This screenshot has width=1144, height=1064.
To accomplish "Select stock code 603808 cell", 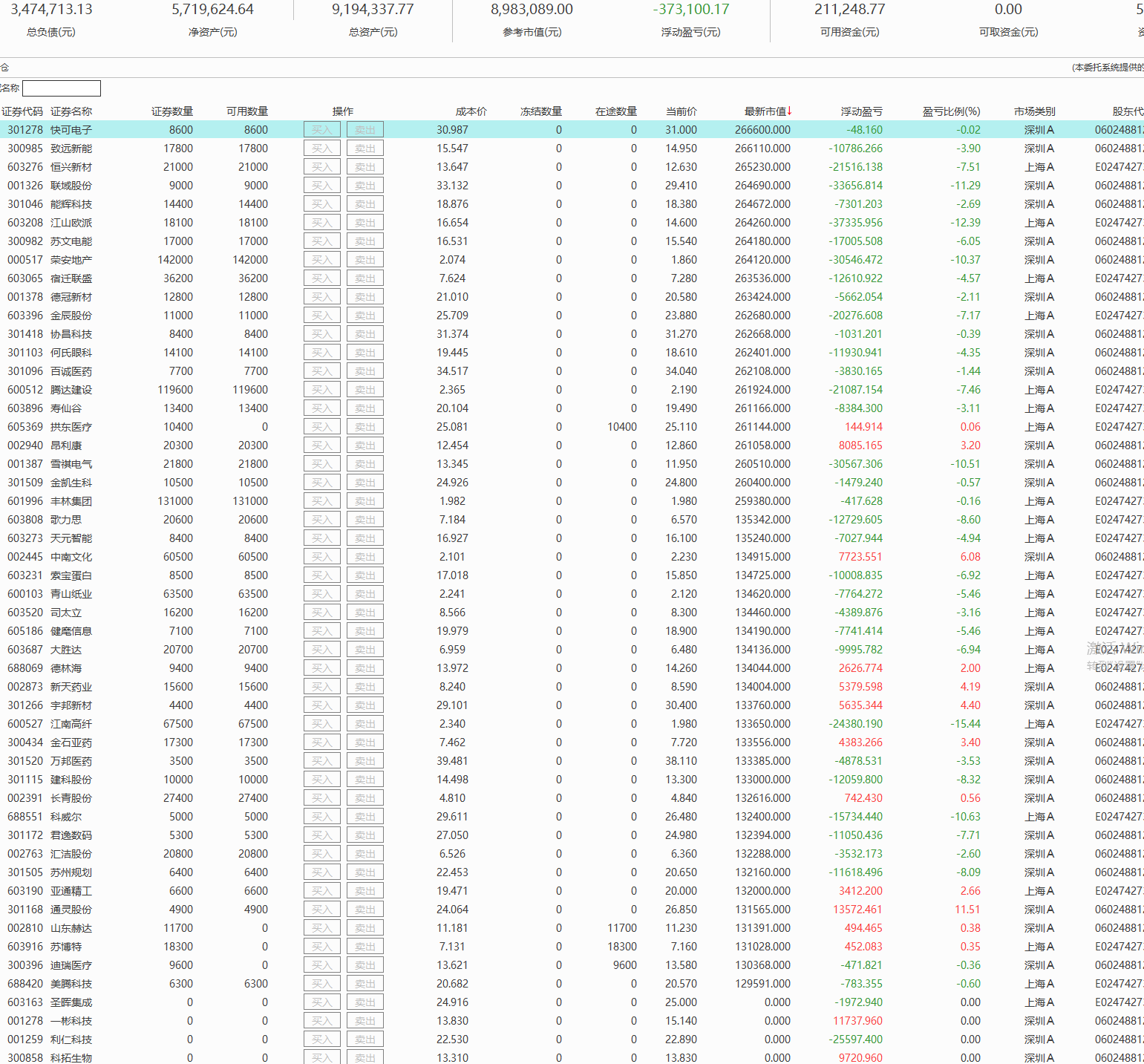I will [x=25, y=520].
